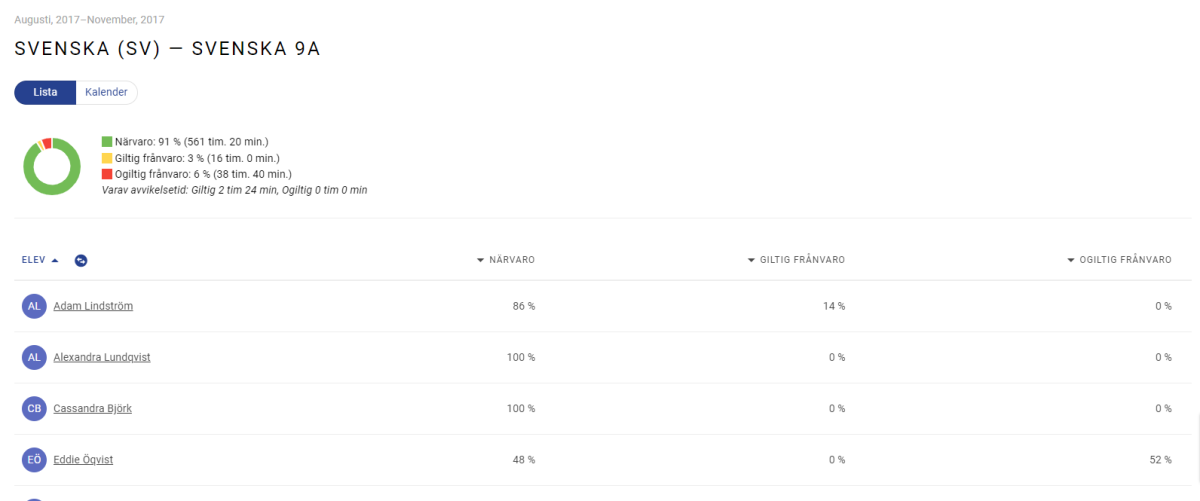The width and height of the screenshot is (1200, 501).
Task: Sort students by ELEV column header
Action: [34, 260]
